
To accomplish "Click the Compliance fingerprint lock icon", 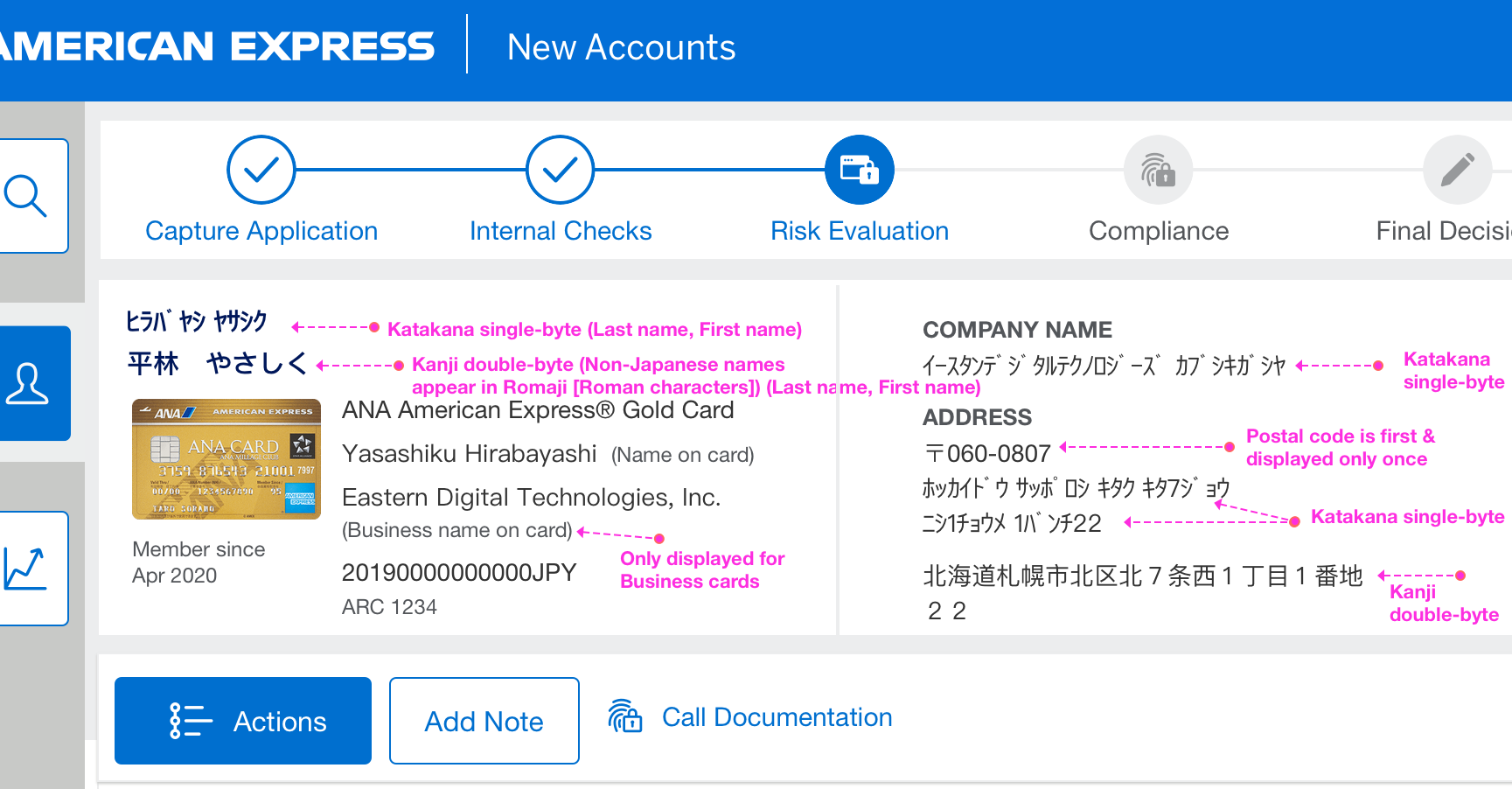I will click(x=1158, y=169).
